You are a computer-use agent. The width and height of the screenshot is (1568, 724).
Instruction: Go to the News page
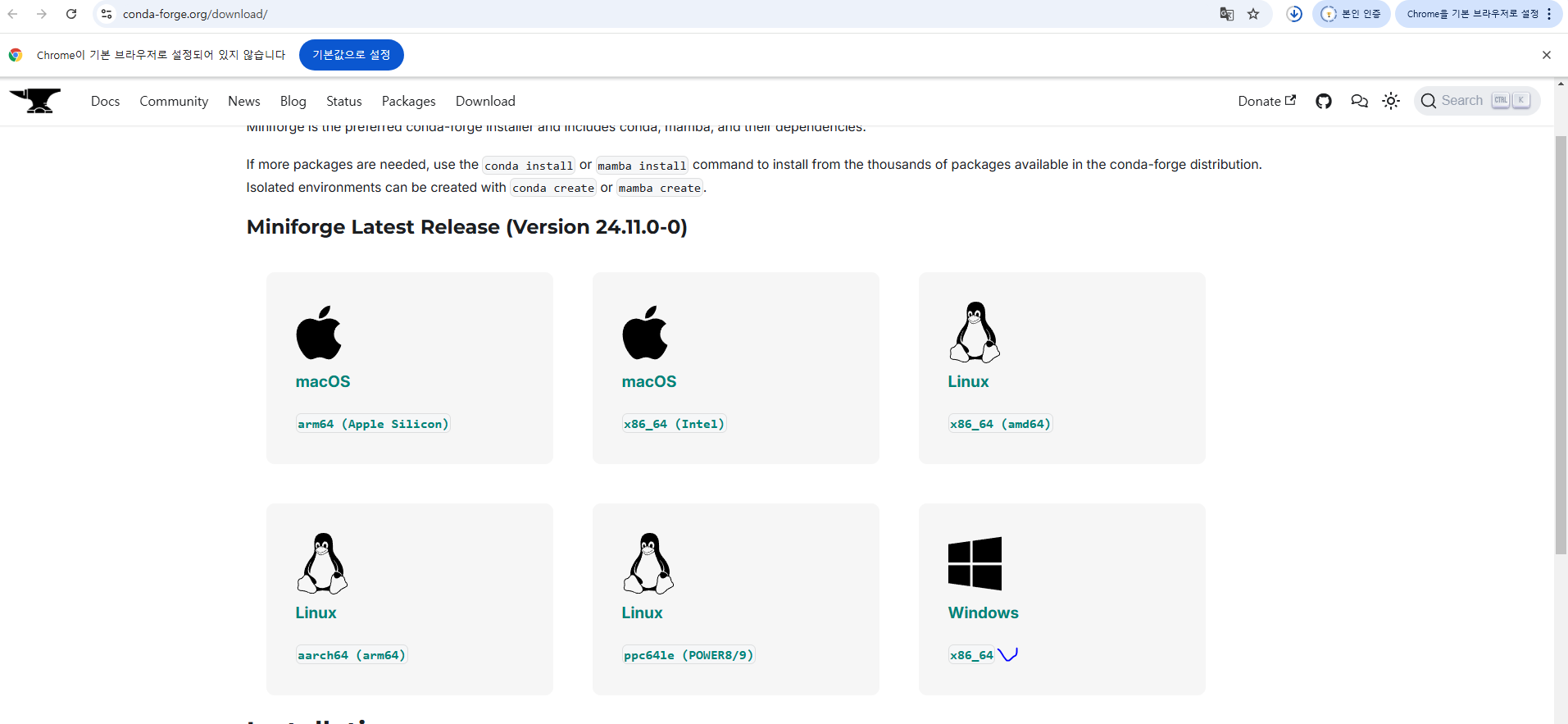[x=244, y=101]
